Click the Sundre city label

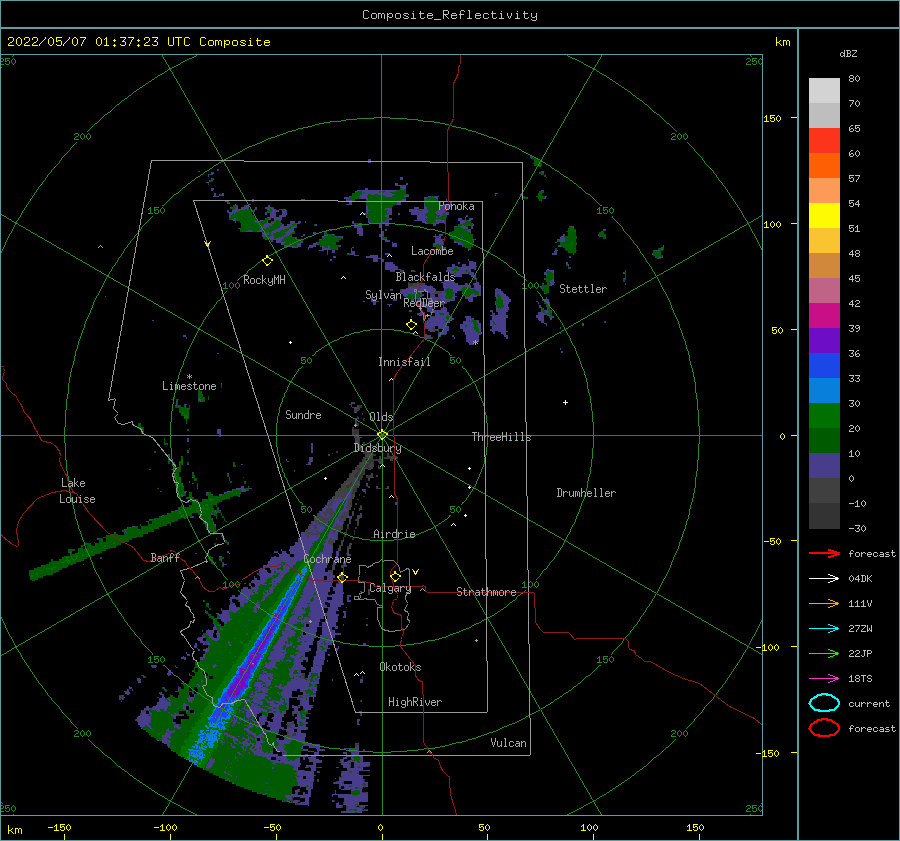click(303, 414)
